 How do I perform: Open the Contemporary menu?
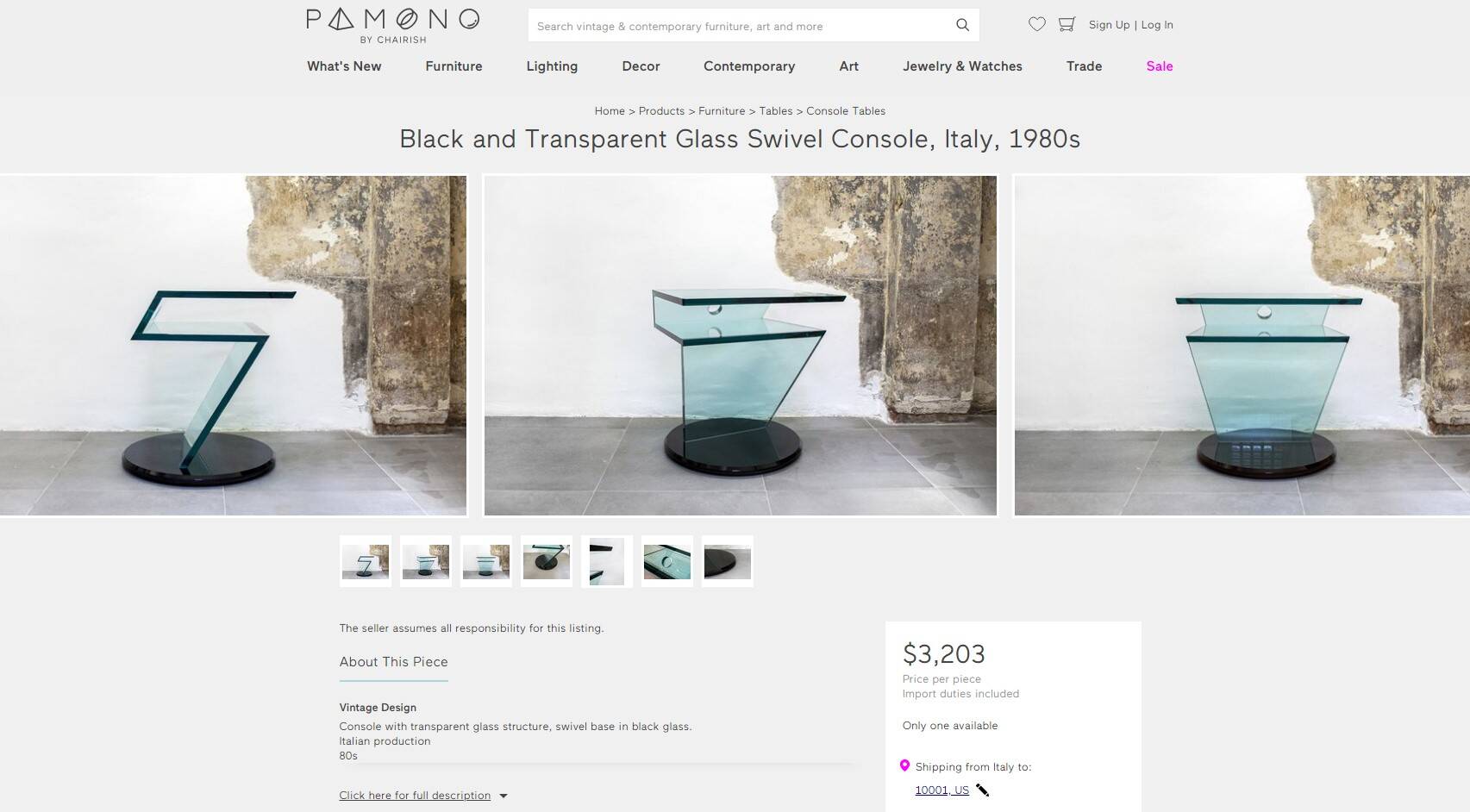(x=748, y=66)
